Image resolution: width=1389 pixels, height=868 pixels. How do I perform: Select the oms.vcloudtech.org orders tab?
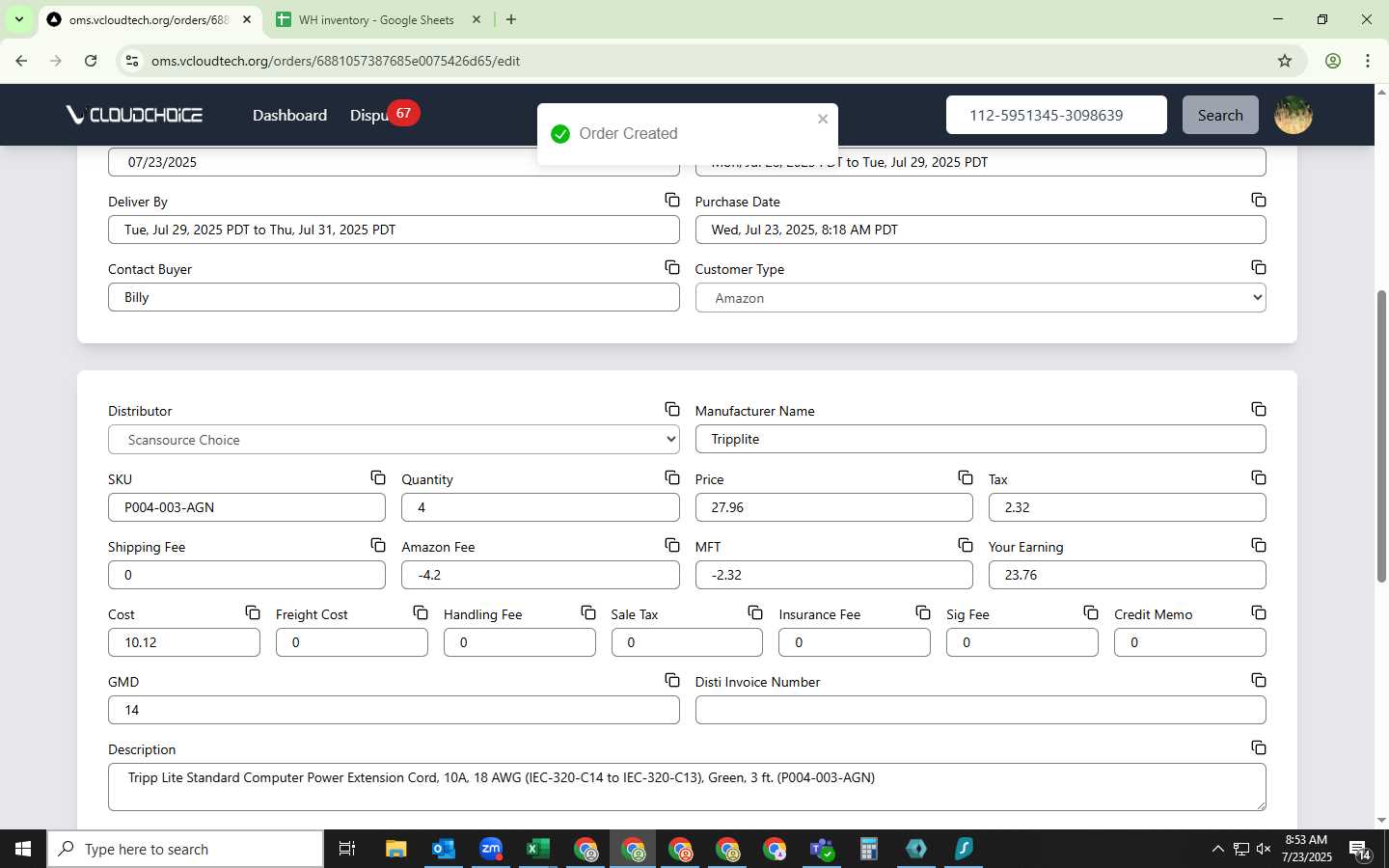(x=149, y=19)
